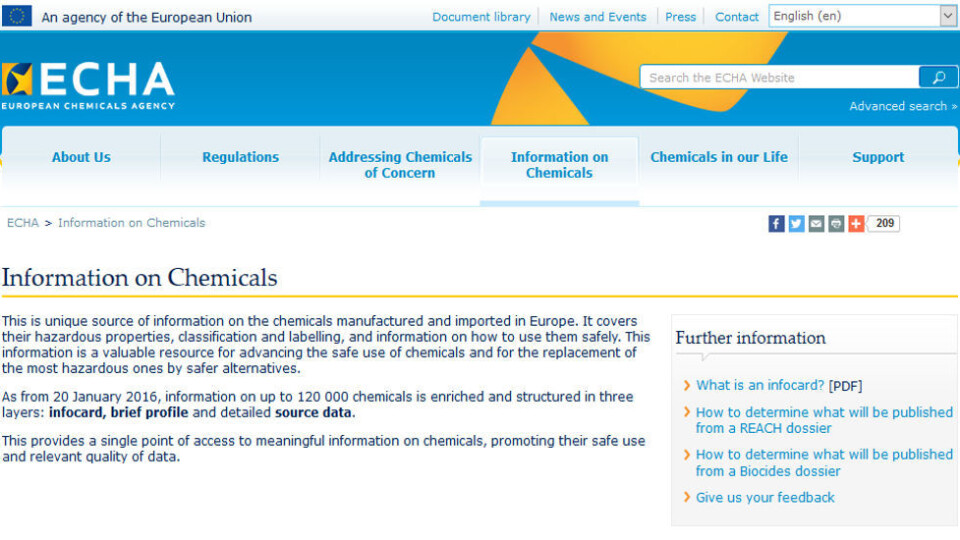Viewport: 960px width, 540px height.
Task: Open Give us your feedback link
Action: pos(765,498)
